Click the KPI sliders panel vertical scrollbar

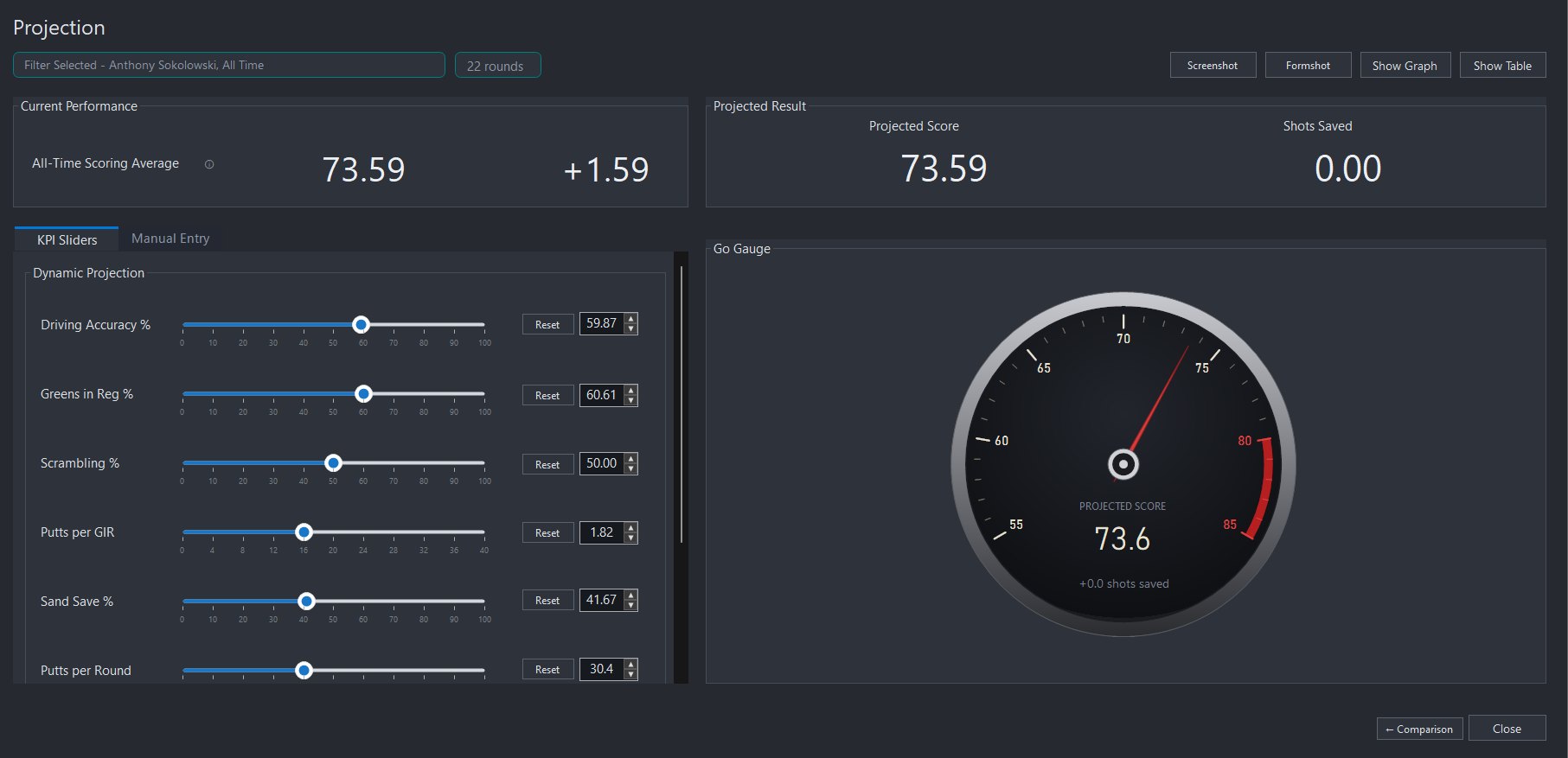[682, 404]
